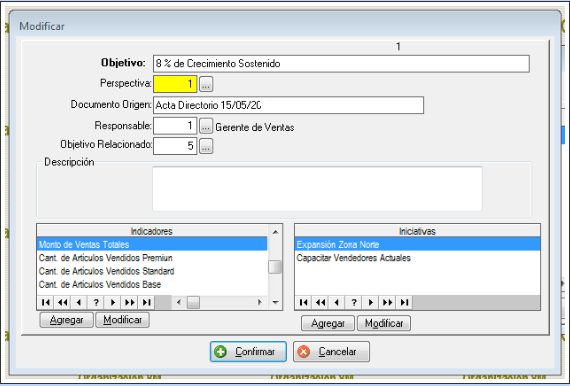570x386 pixels.
Task: Go to last record in Iniciativas navigator
Action: coord(404,302)
